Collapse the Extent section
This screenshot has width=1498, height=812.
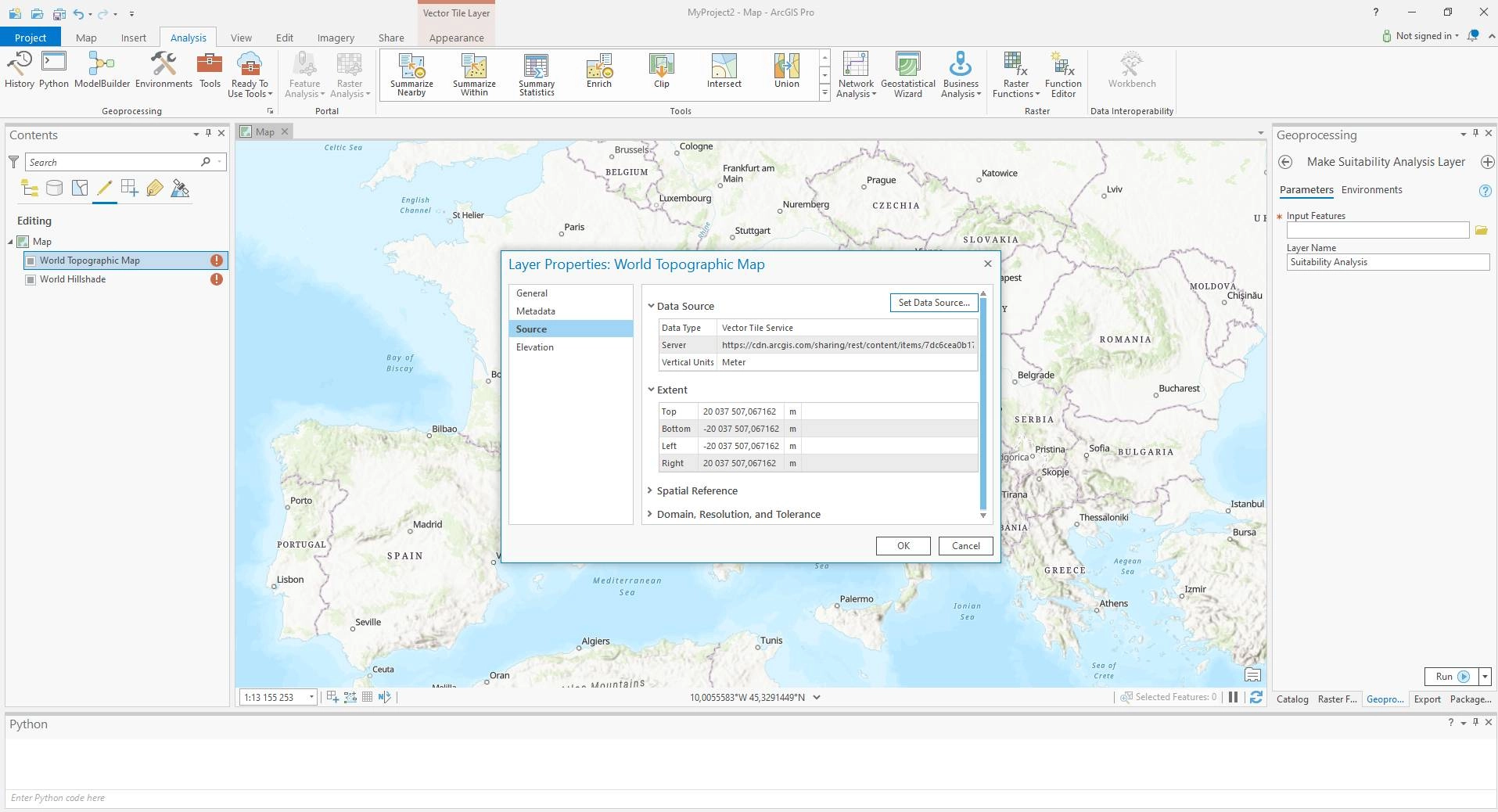[x=651, y=390]
